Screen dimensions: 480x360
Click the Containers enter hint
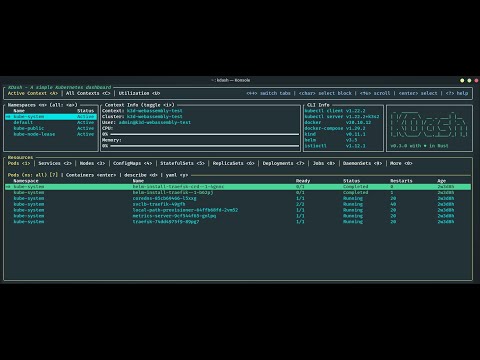[x=91, y=175]
